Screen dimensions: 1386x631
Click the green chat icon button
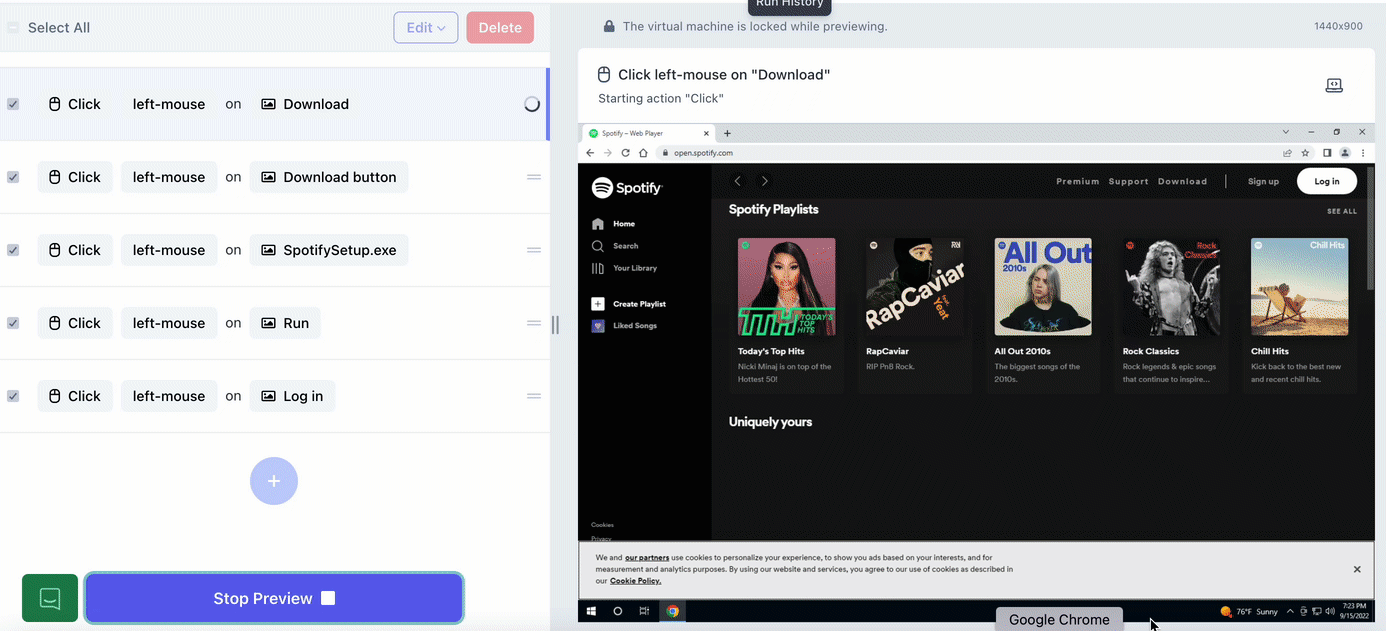click(50, 598)
